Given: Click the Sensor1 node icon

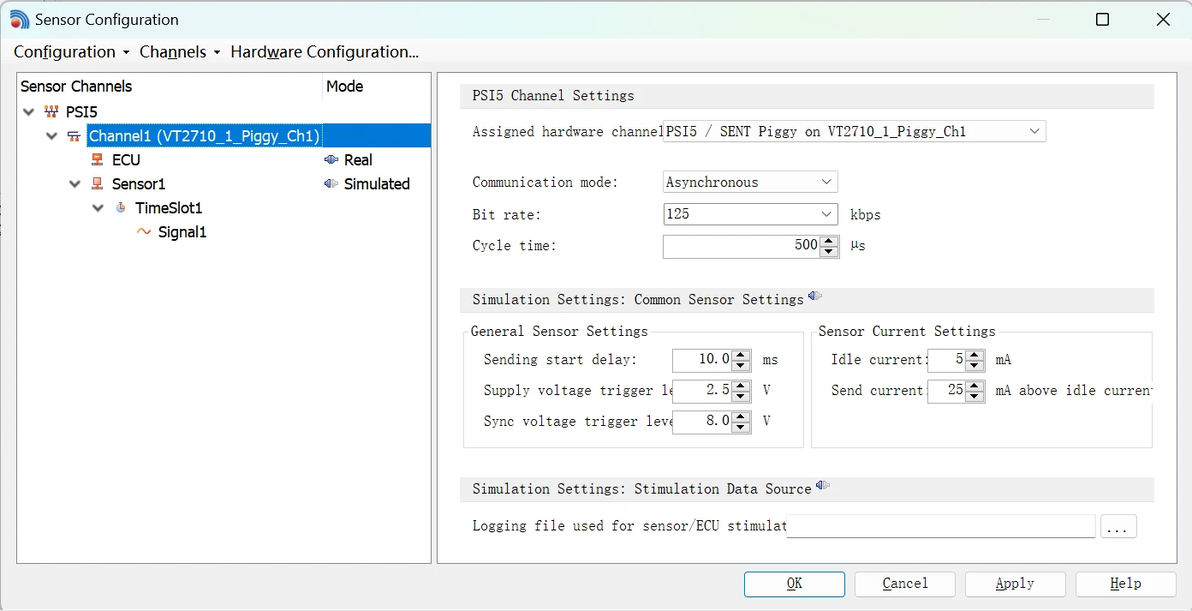Looking at the screenshot, I should click(97, 184).
